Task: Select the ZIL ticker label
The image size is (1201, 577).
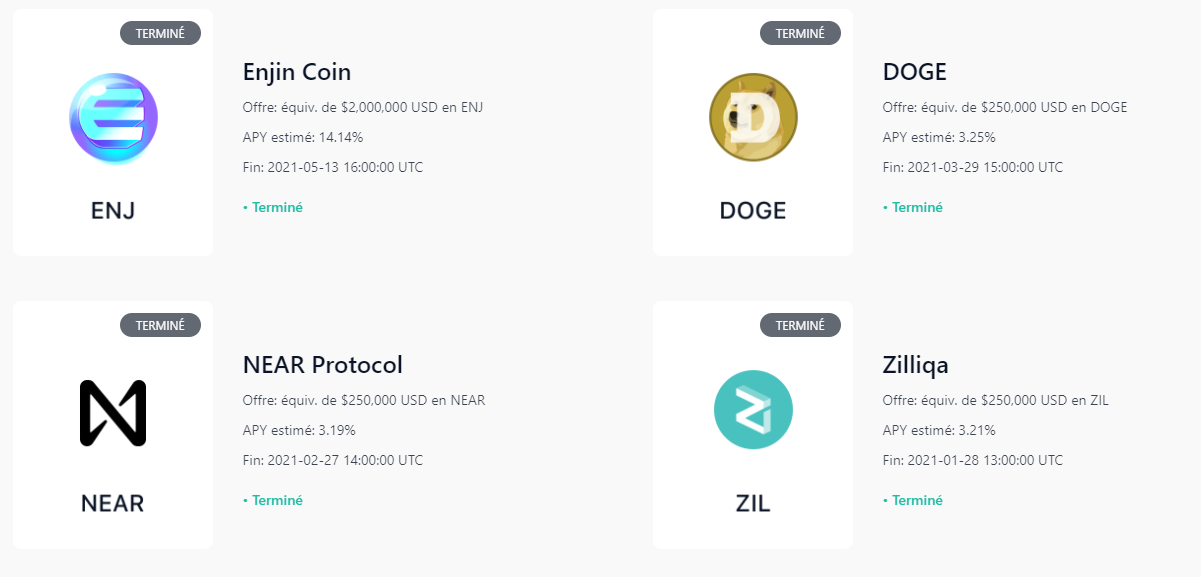Action: tap(753, 503)
